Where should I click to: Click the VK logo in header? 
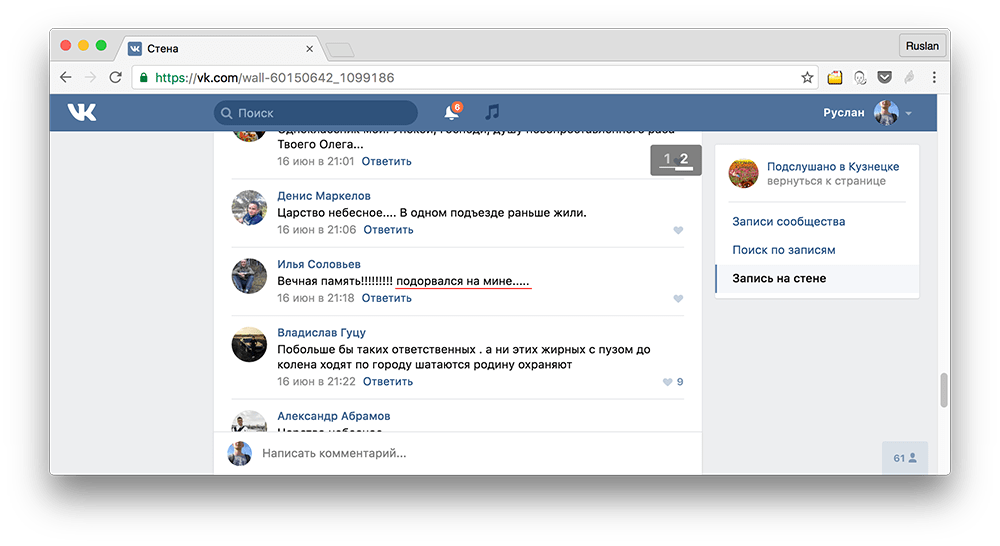coord(82,112)
